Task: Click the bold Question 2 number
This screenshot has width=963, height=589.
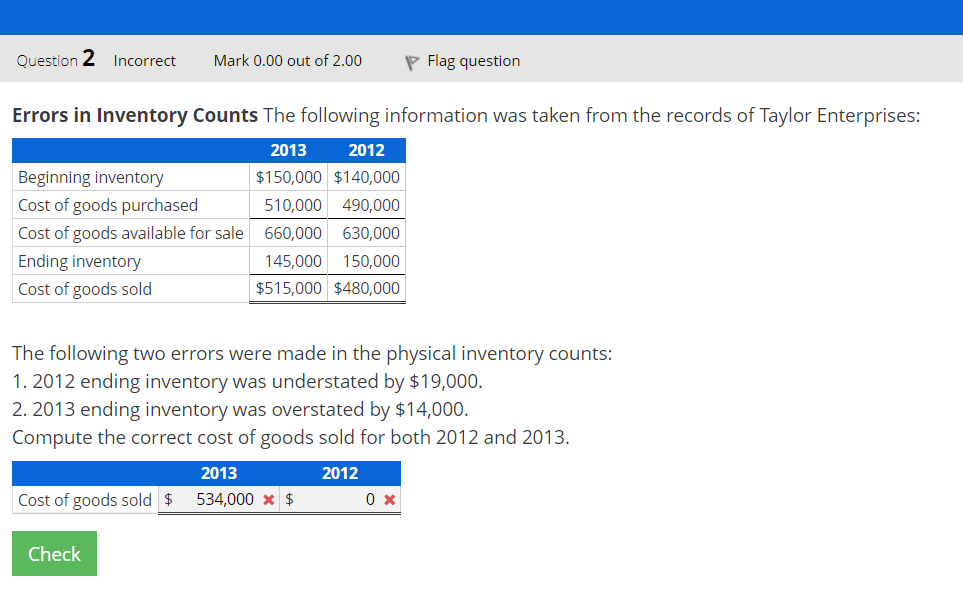Action: click(x=88, y=59)
